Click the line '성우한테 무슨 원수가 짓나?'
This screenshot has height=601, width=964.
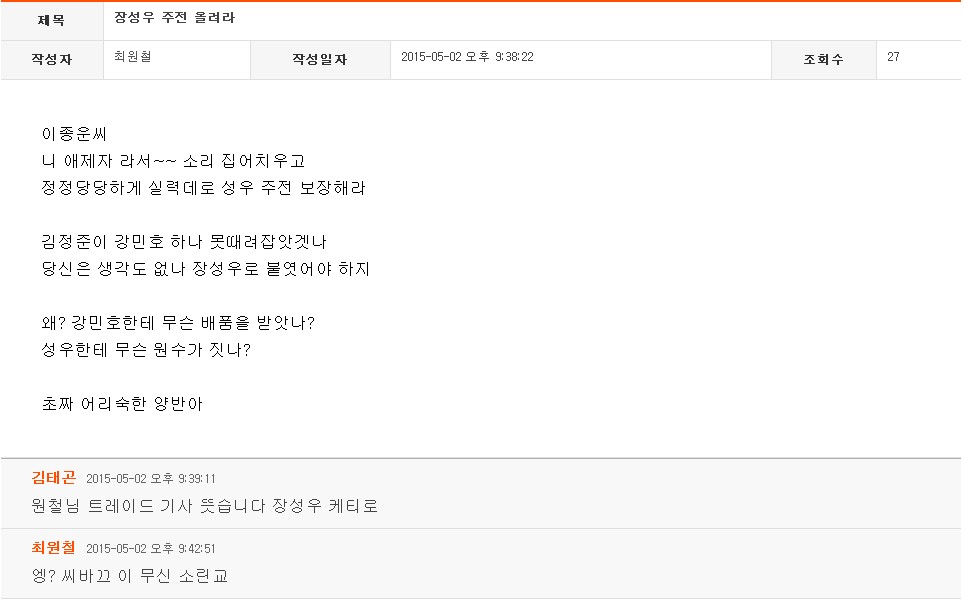[x=146, y=350]
